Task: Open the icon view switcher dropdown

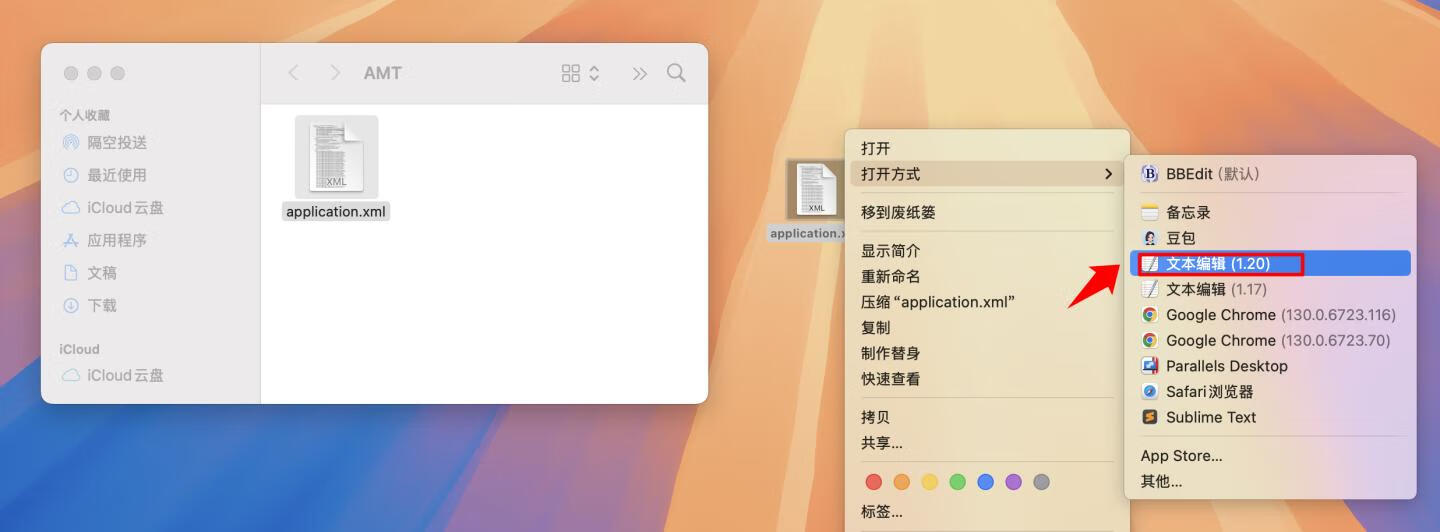Action: tap(580, 73)
